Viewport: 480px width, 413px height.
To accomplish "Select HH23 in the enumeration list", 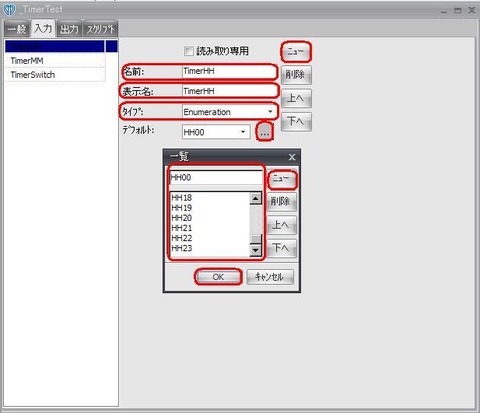I will coord(209,248).
